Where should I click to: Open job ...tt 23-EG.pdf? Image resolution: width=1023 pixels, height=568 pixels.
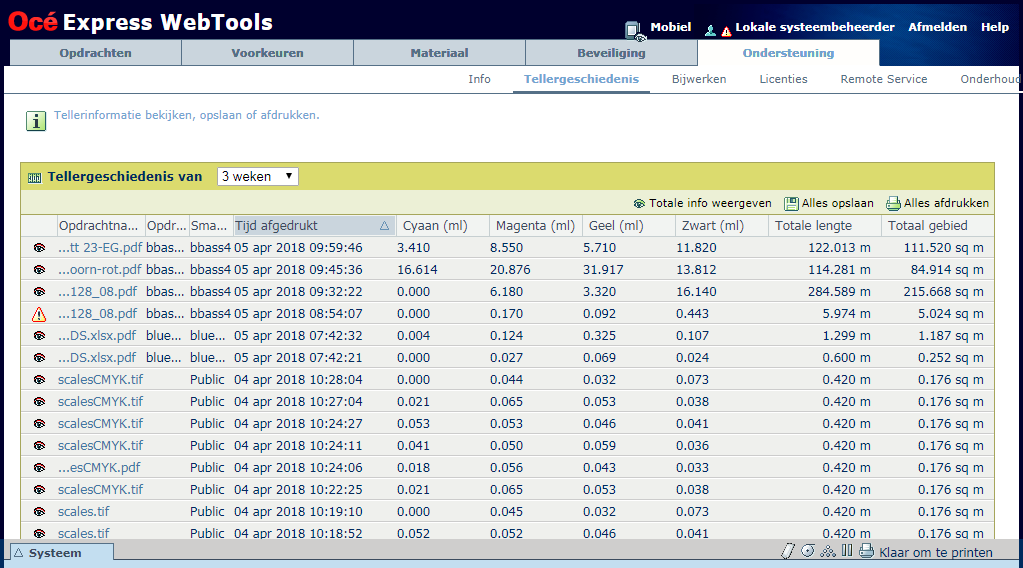(100, 248)
